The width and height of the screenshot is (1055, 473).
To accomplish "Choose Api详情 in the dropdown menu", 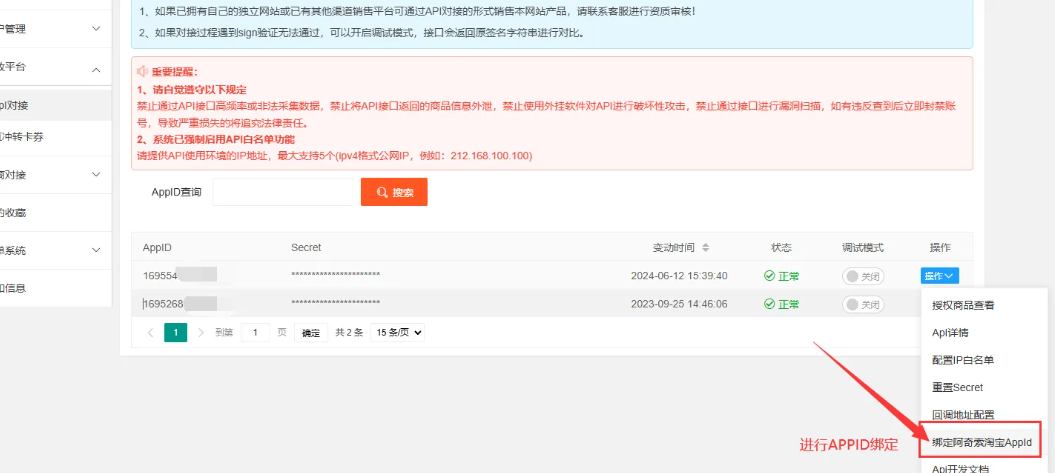I will pyautogui.click(x=949, y=332).
